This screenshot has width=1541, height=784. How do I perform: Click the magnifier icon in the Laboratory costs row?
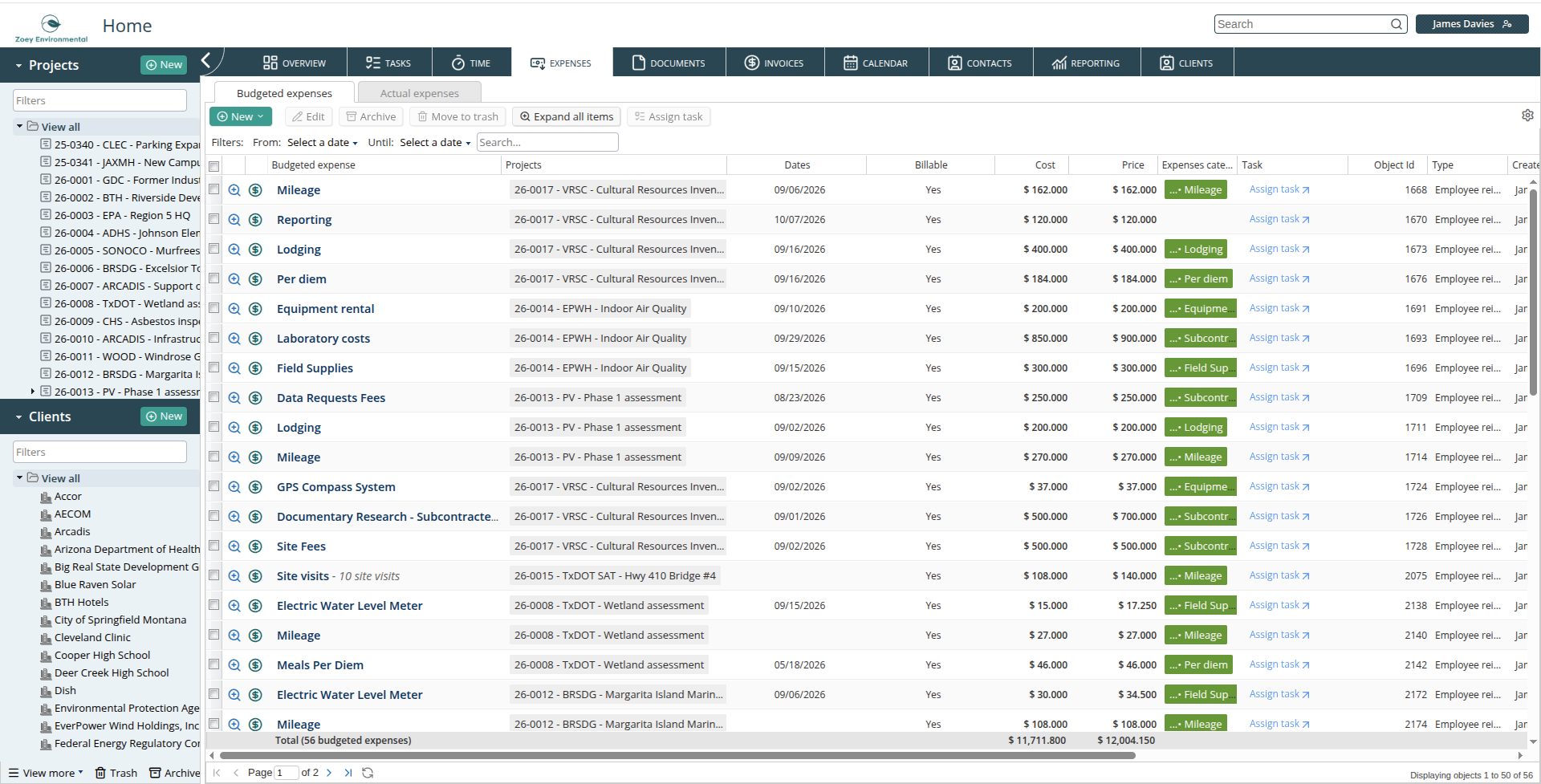[x=234, y=339]
